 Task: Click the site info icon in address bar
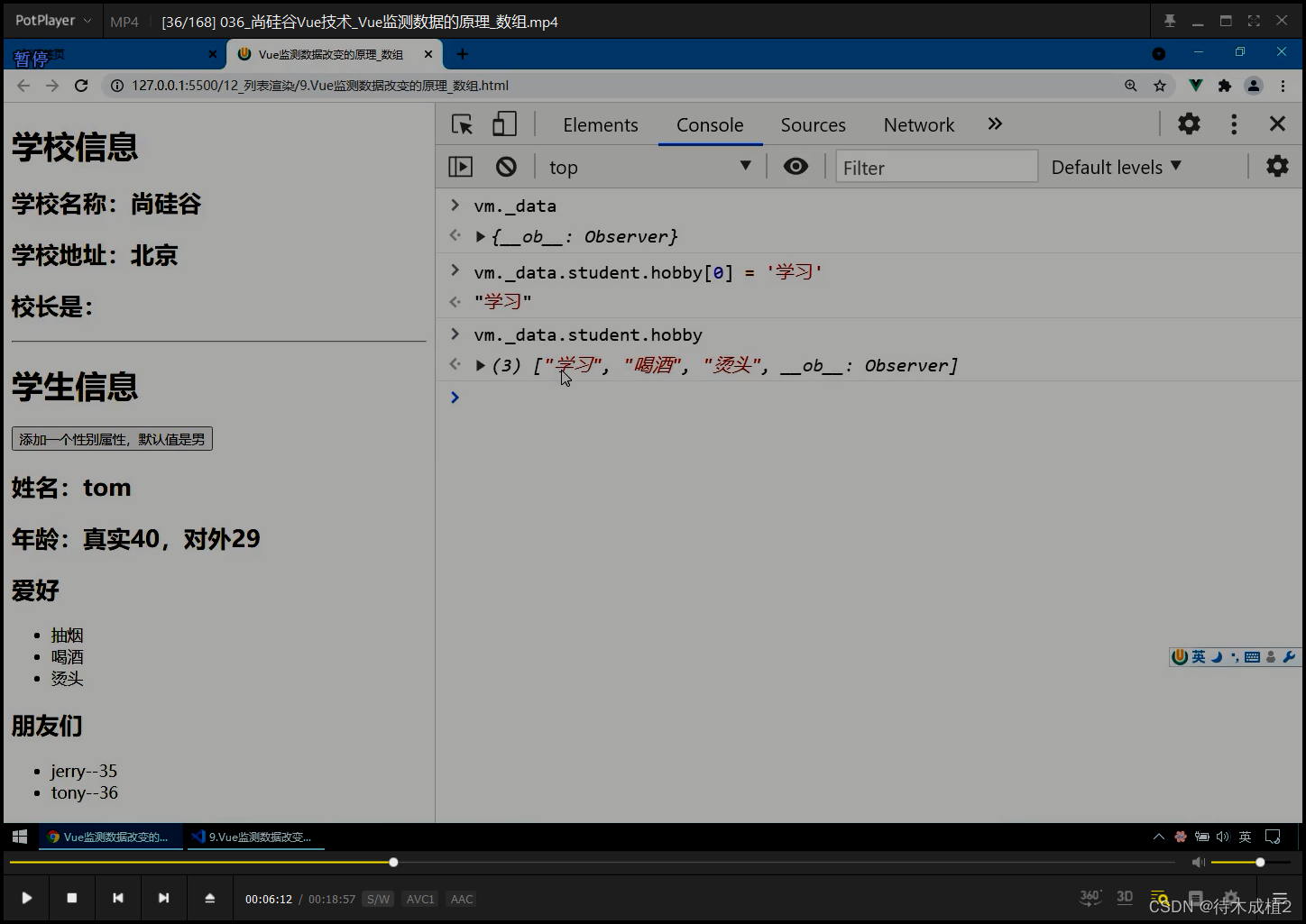[116, 86]
